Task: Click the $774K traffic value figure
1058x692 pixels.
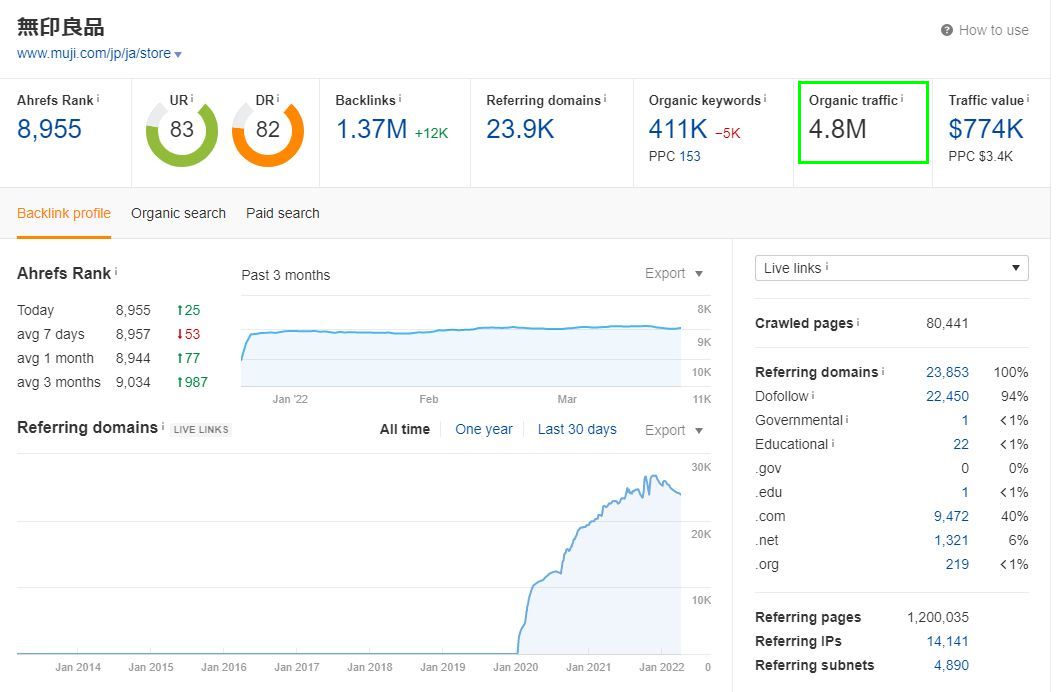Action: click(986, 129)
